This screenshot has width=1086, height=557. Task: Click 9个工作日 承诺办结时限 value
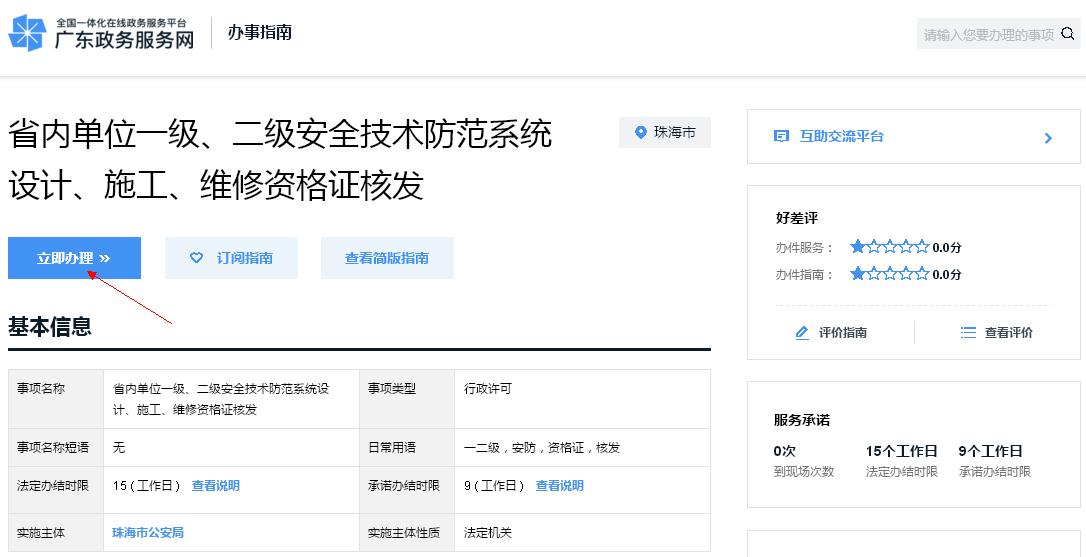pos(990,451)
